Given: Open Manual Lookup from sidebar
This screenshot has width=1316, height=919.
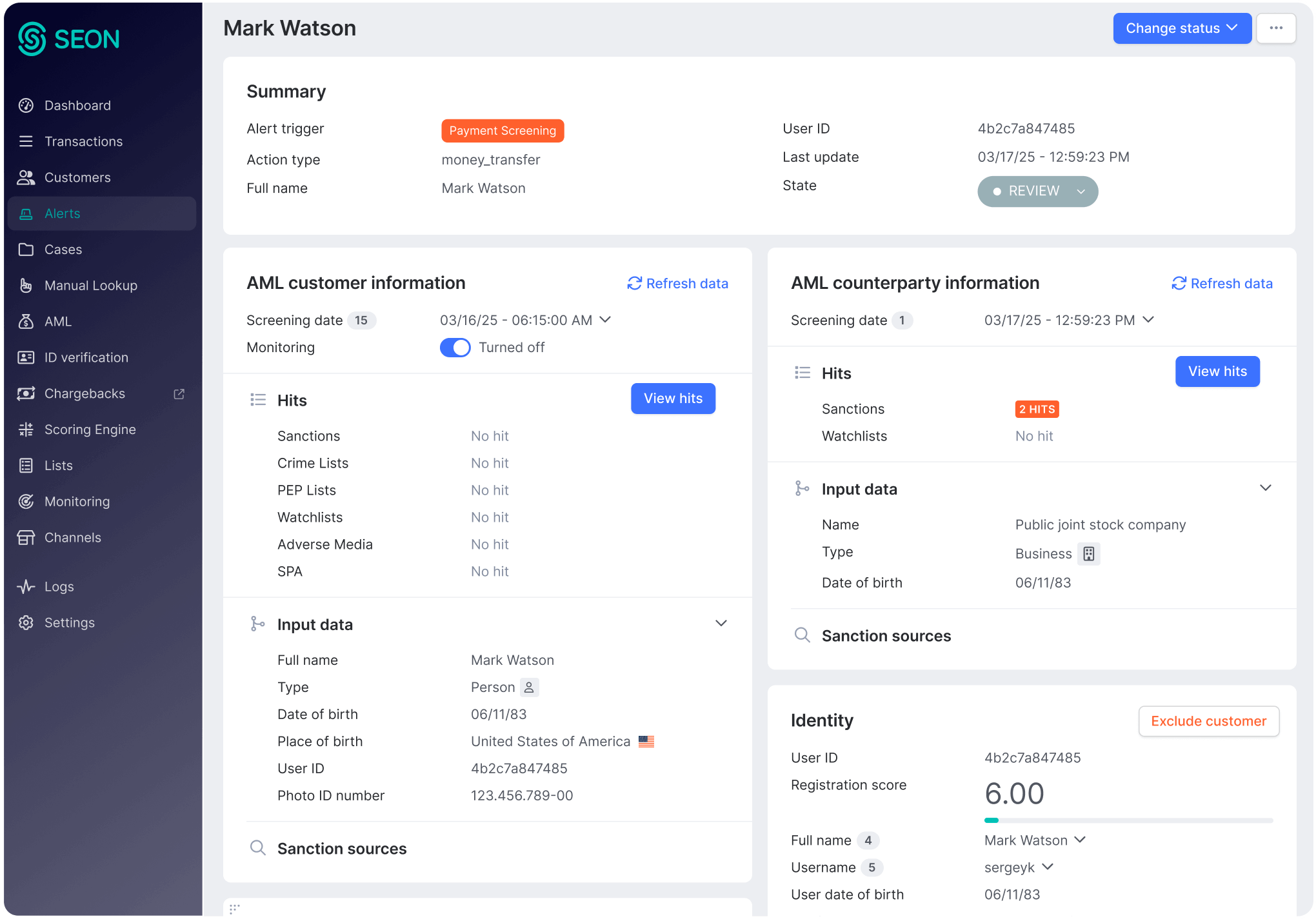Looking at the screenshot, I should pos(102,285).
